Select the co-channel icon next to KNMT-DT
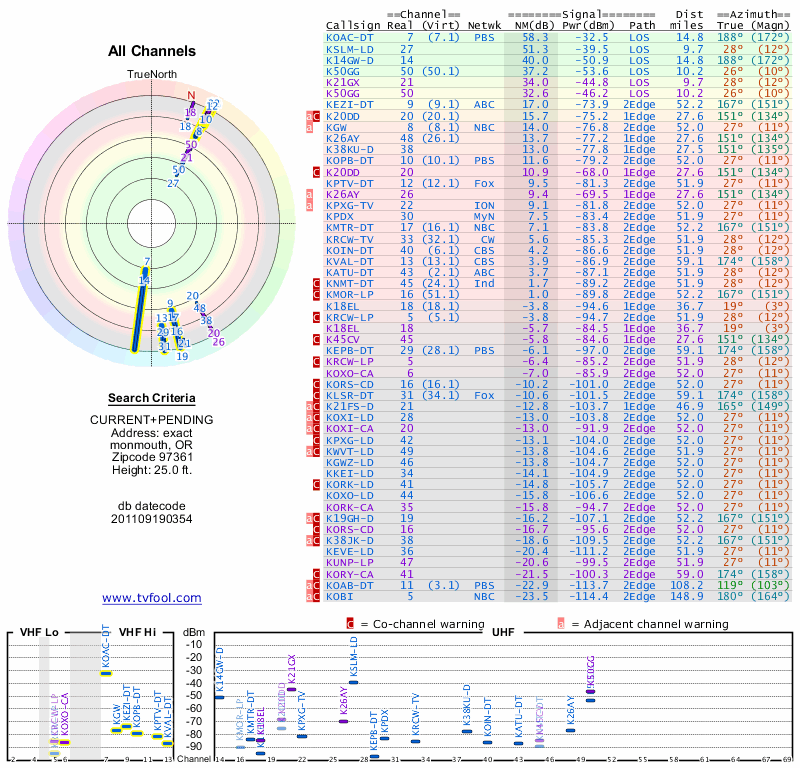This screenshot has width=800, height=768. tap(317, 284)
